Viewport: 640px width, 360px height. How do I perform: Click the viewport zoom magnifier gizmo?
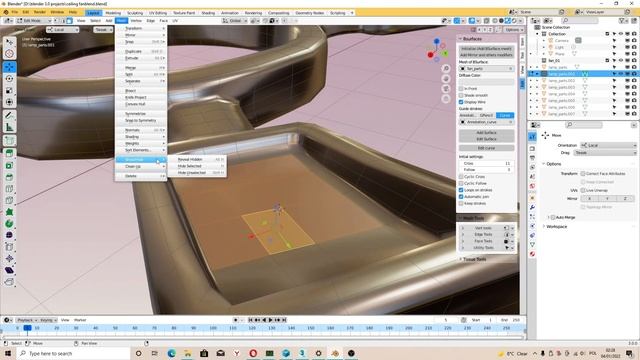pos(446,69)
